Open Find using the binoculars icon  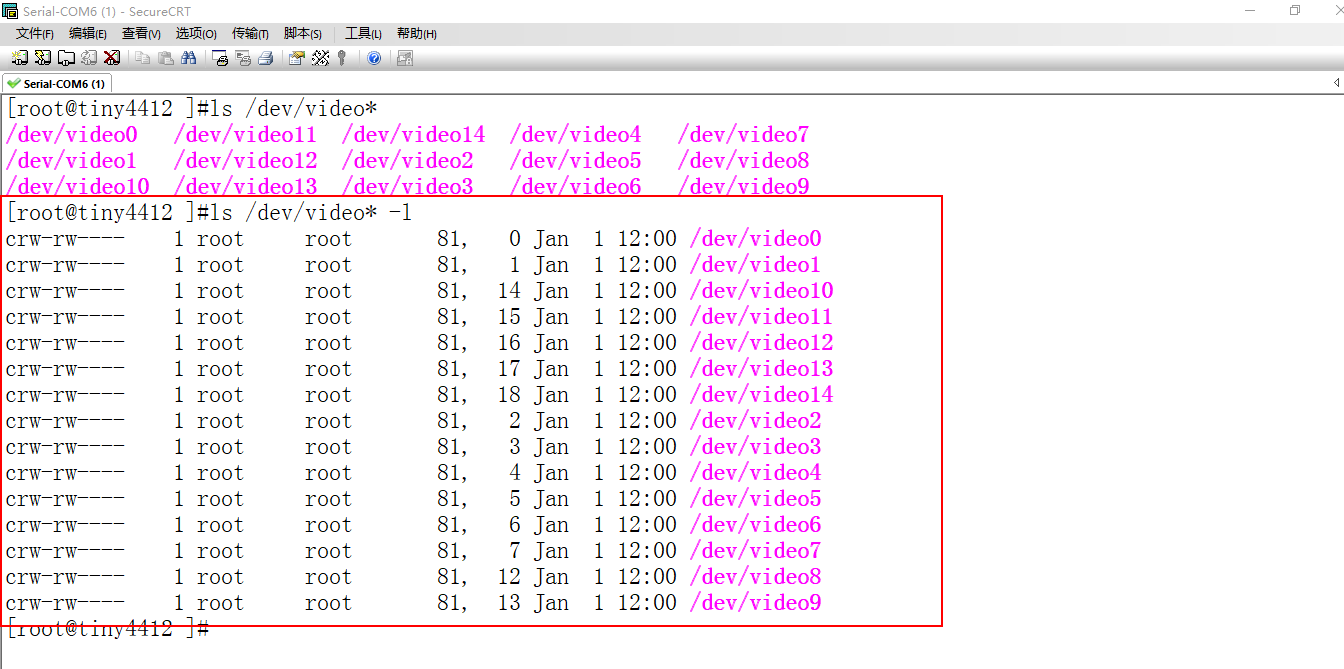click(x=189, y=58)
